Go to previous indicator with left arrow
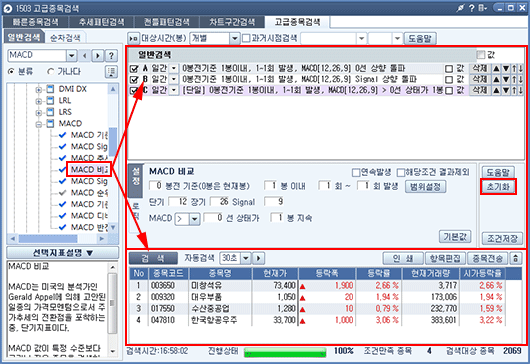This screenshot has height=364, width=530. point(85,55)
